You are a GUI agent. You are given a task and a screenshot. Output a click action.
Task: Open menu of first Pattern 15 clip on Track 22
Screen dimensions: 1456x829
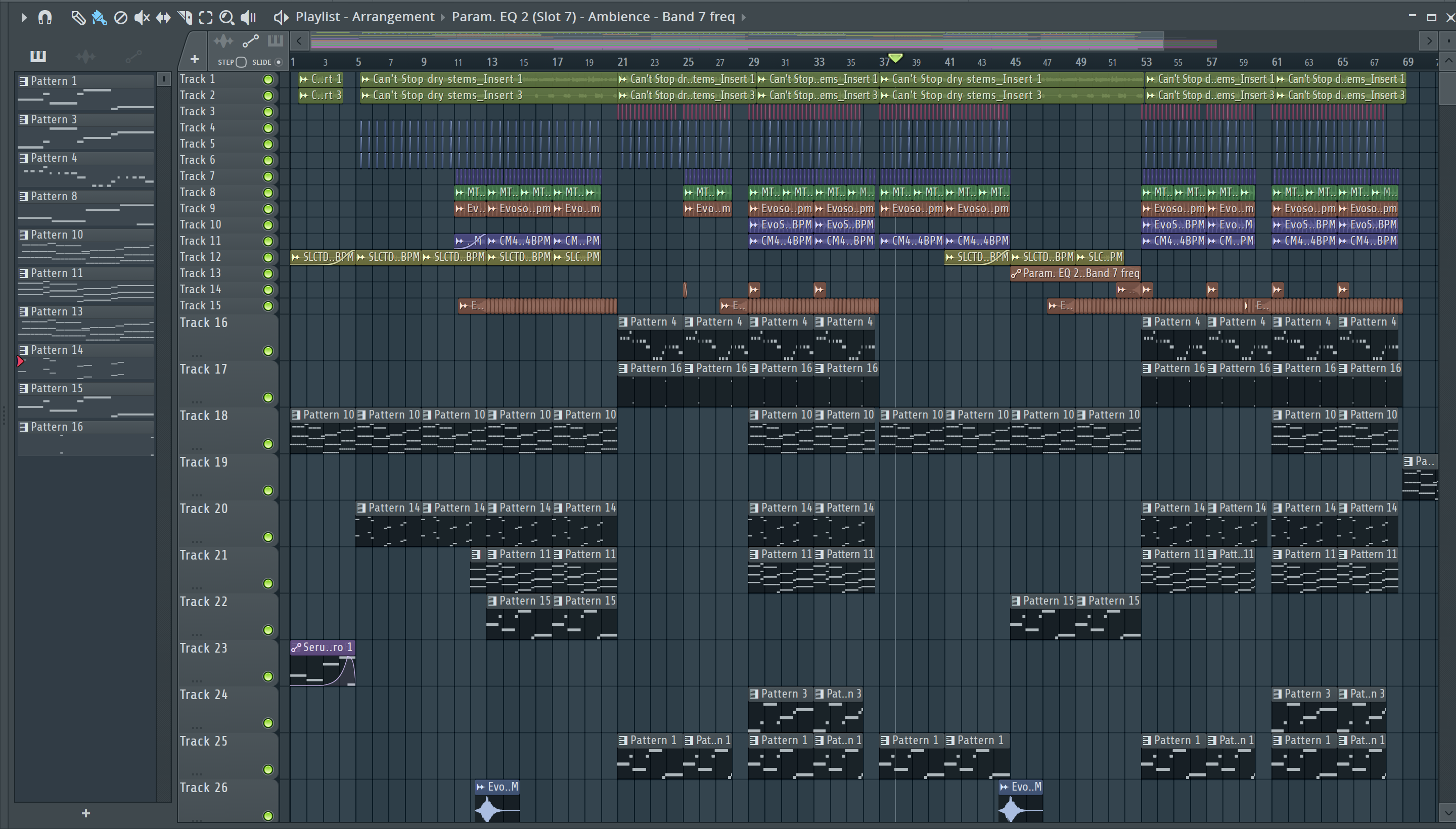[x=492, y=601]
